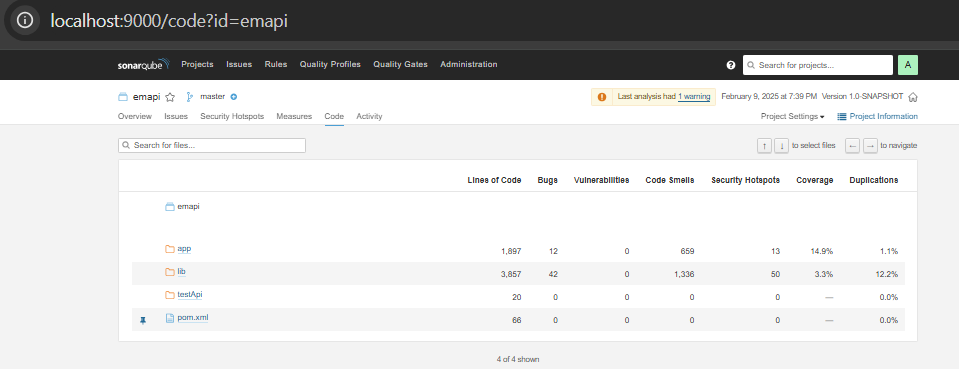Switch to the project Issues tab
Screen dimensions: 959x369
176,116
